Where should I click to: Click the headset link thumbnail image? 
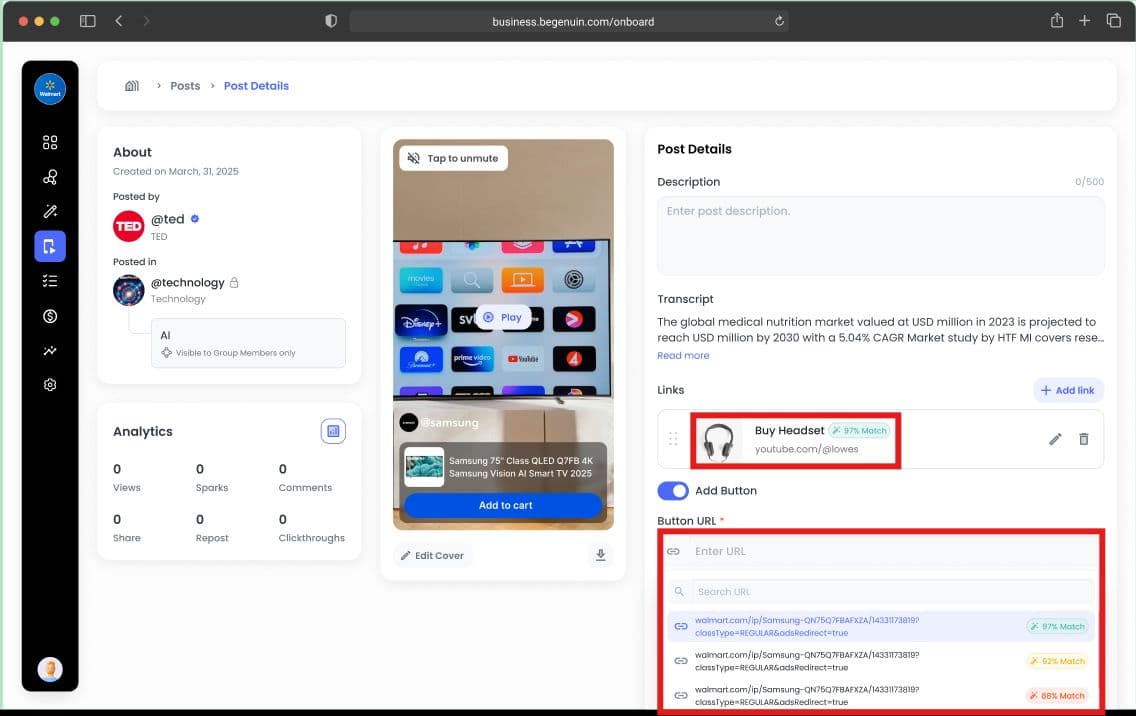click(718, 440)
